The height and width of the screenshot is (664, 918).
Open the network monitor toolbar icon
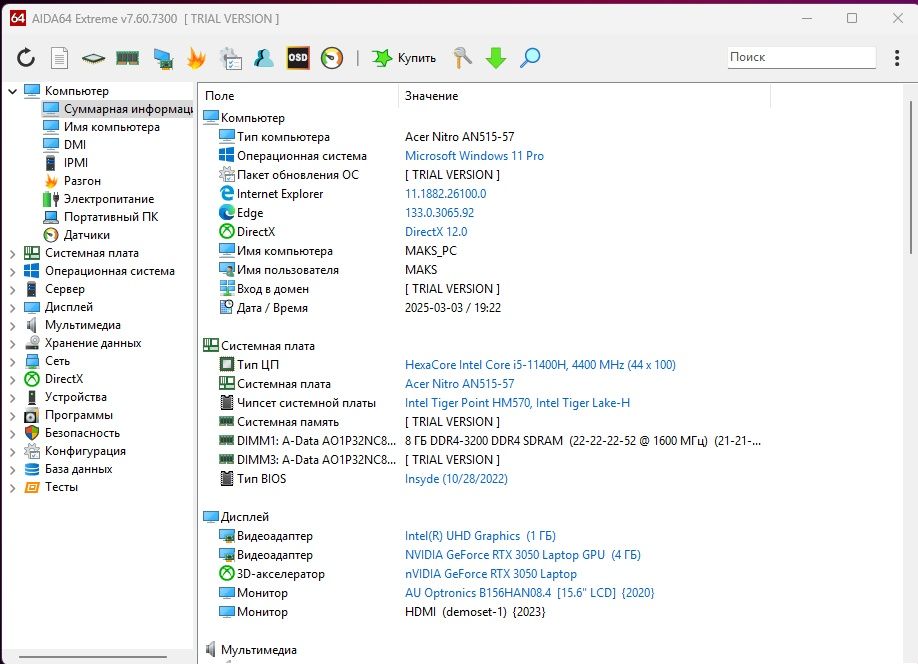point(163,59)
